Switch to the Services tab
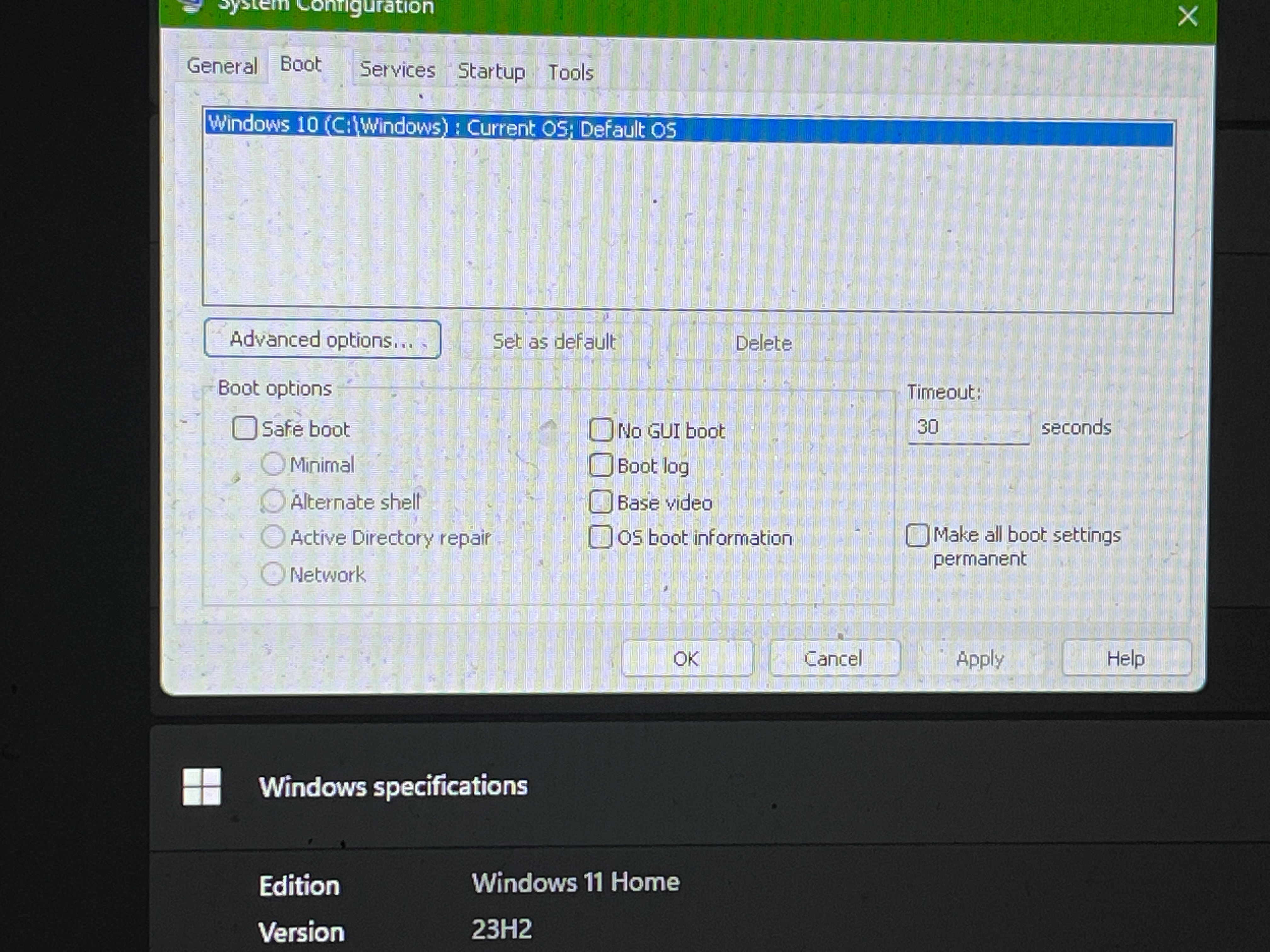This screenshot has height=952, width=1270. point(397,70)
